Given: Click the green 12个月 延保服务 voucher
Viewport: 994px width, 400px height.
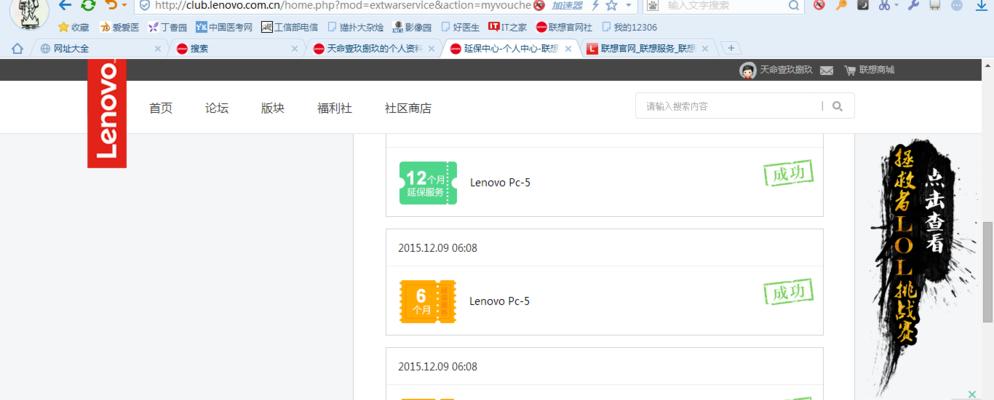Looking at the screenshot, I should click(x=428, y=183).
